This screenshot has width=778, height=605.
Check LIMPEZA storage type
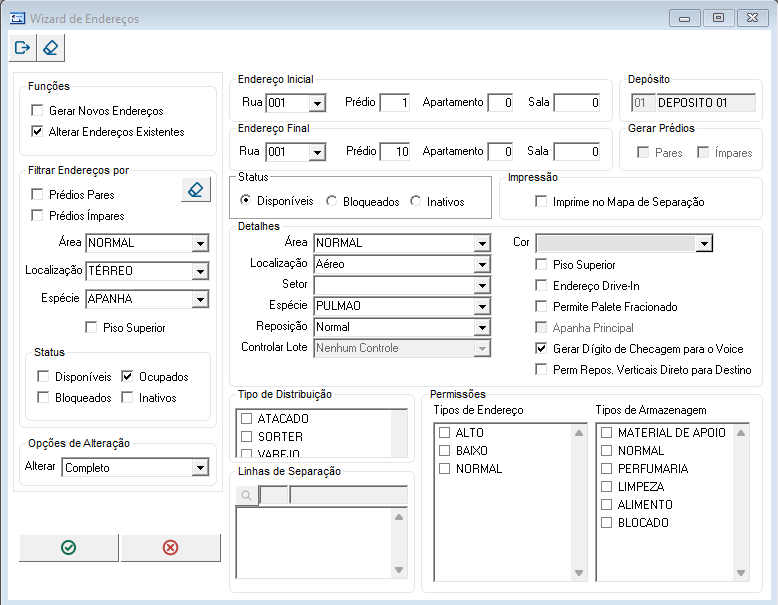pos(606,486)
